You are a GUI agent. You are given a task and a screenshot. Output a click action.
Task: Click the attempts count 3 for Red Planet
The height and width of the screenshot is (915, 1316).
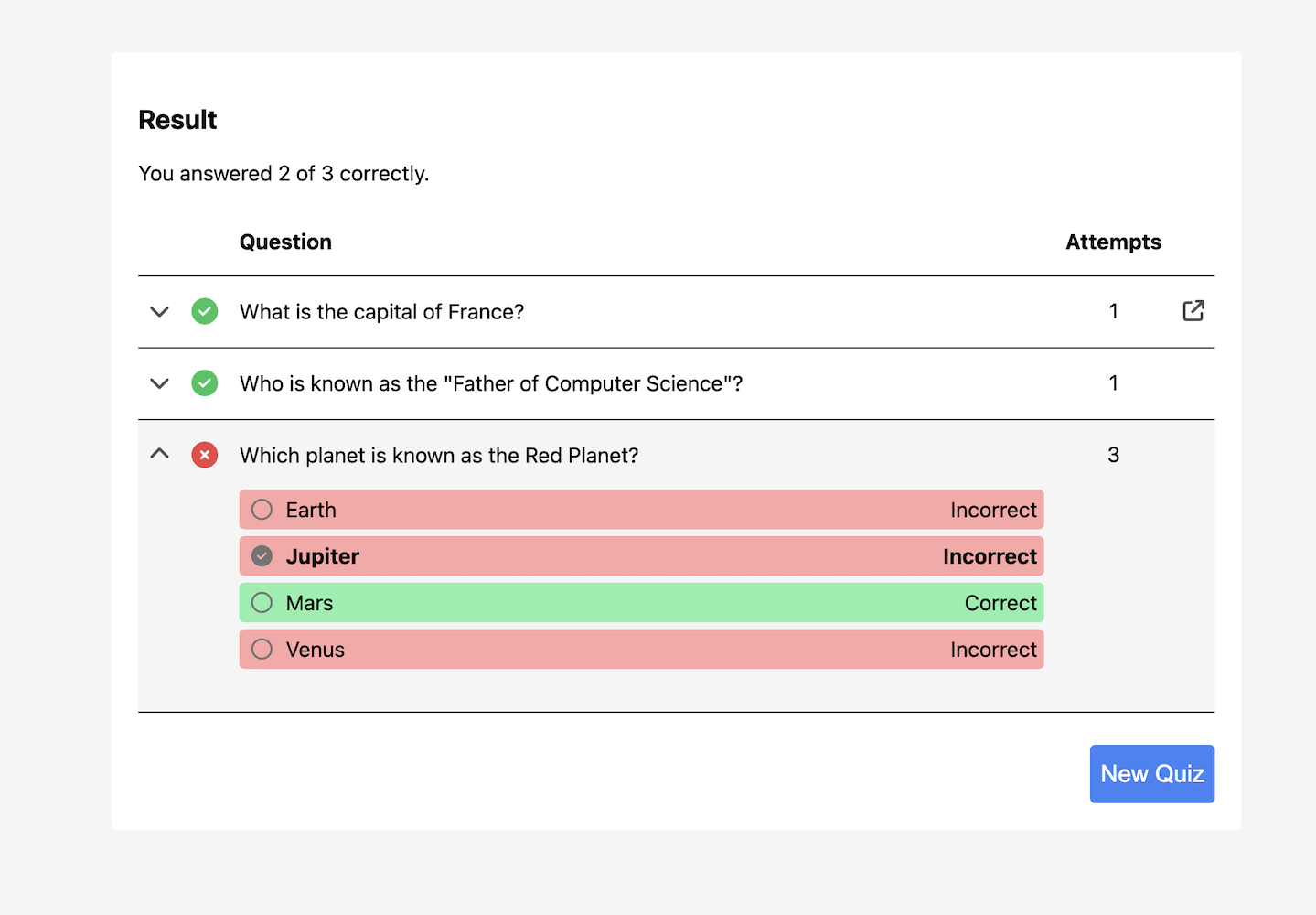(x=1113, y=455)
